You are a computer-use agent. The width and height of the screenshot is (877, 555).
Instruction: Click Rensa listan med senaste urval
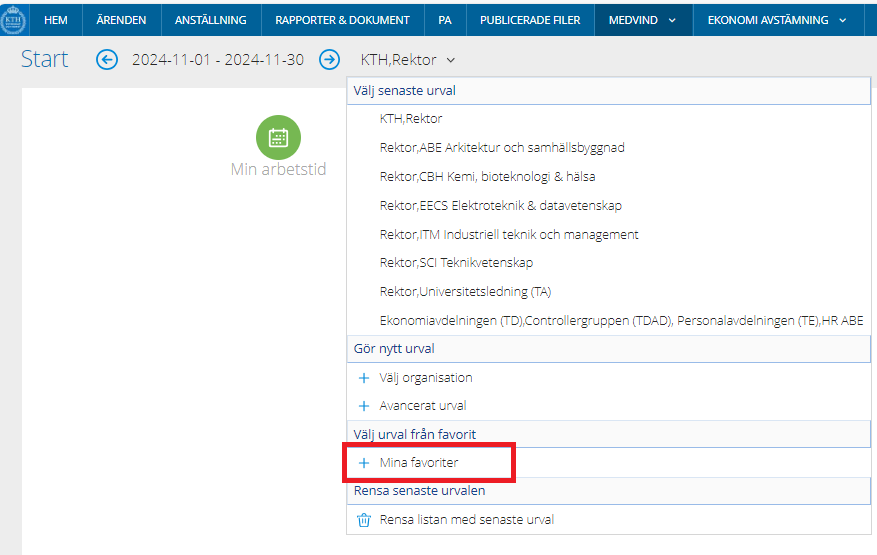466,520
